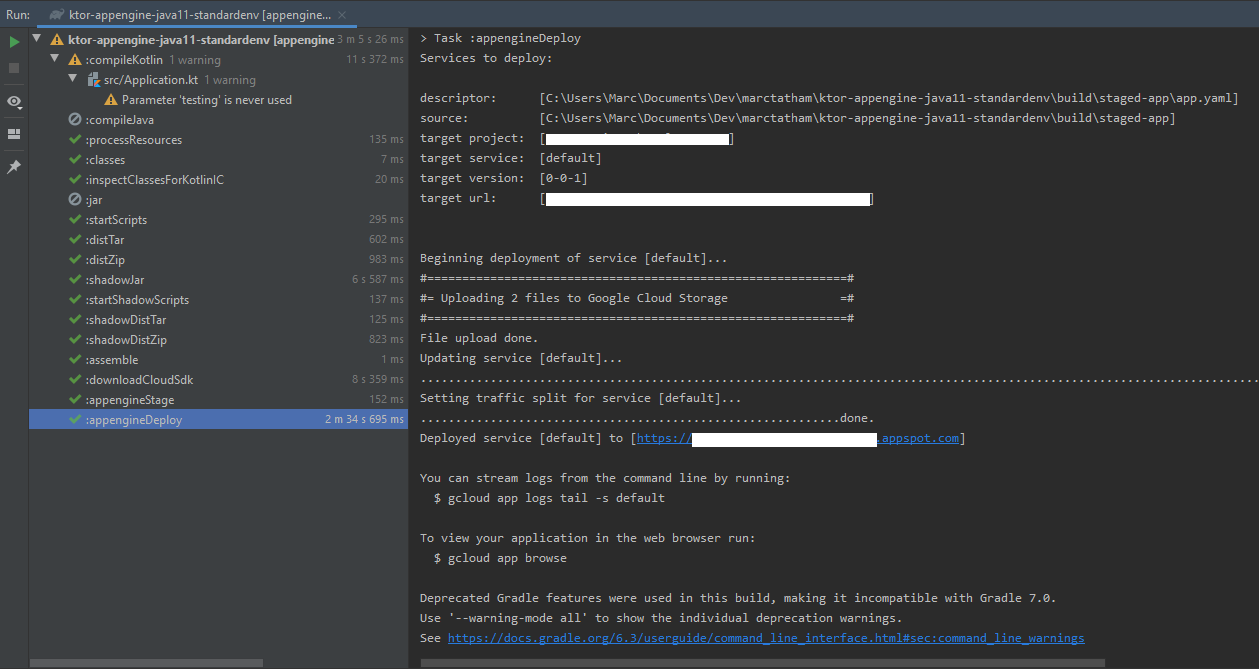Click the skipped icon beside :compileJava
This screenshot has height=669, width=1259.
75,120
